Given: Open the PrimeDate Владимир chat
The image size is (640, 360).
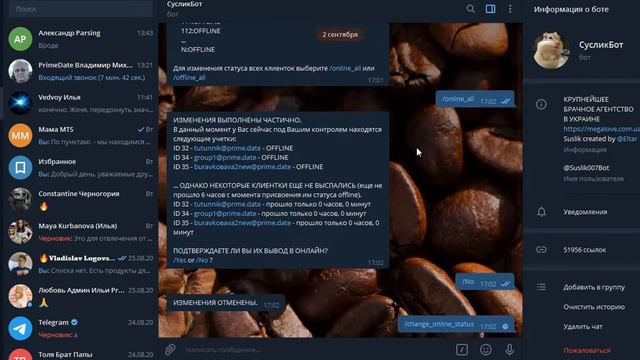Looking at the screenshot, I should [x=80, y=71].
